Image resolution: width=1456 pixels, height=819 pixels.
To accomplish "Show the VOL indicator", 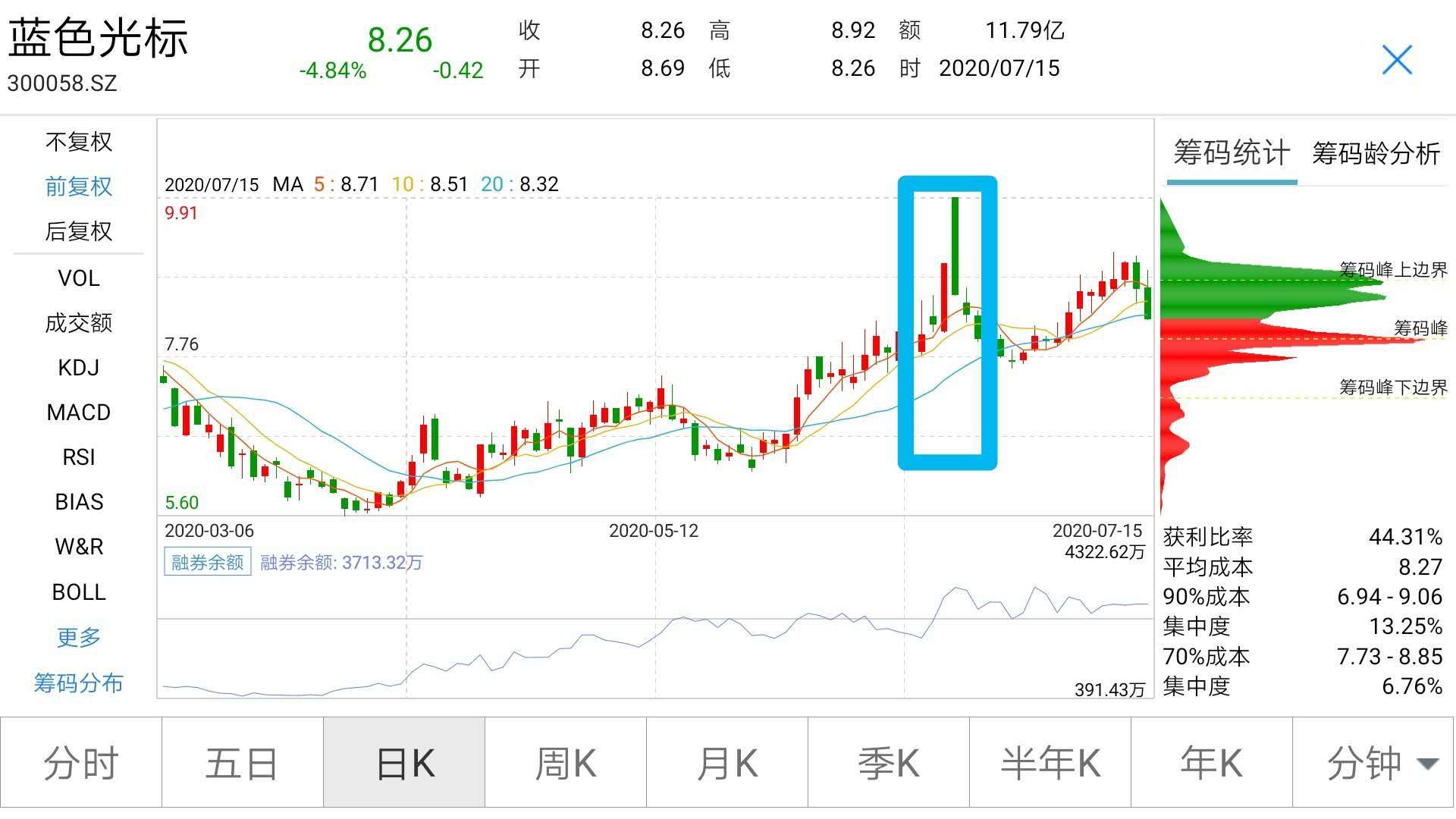I will click(x=79, y=278).
